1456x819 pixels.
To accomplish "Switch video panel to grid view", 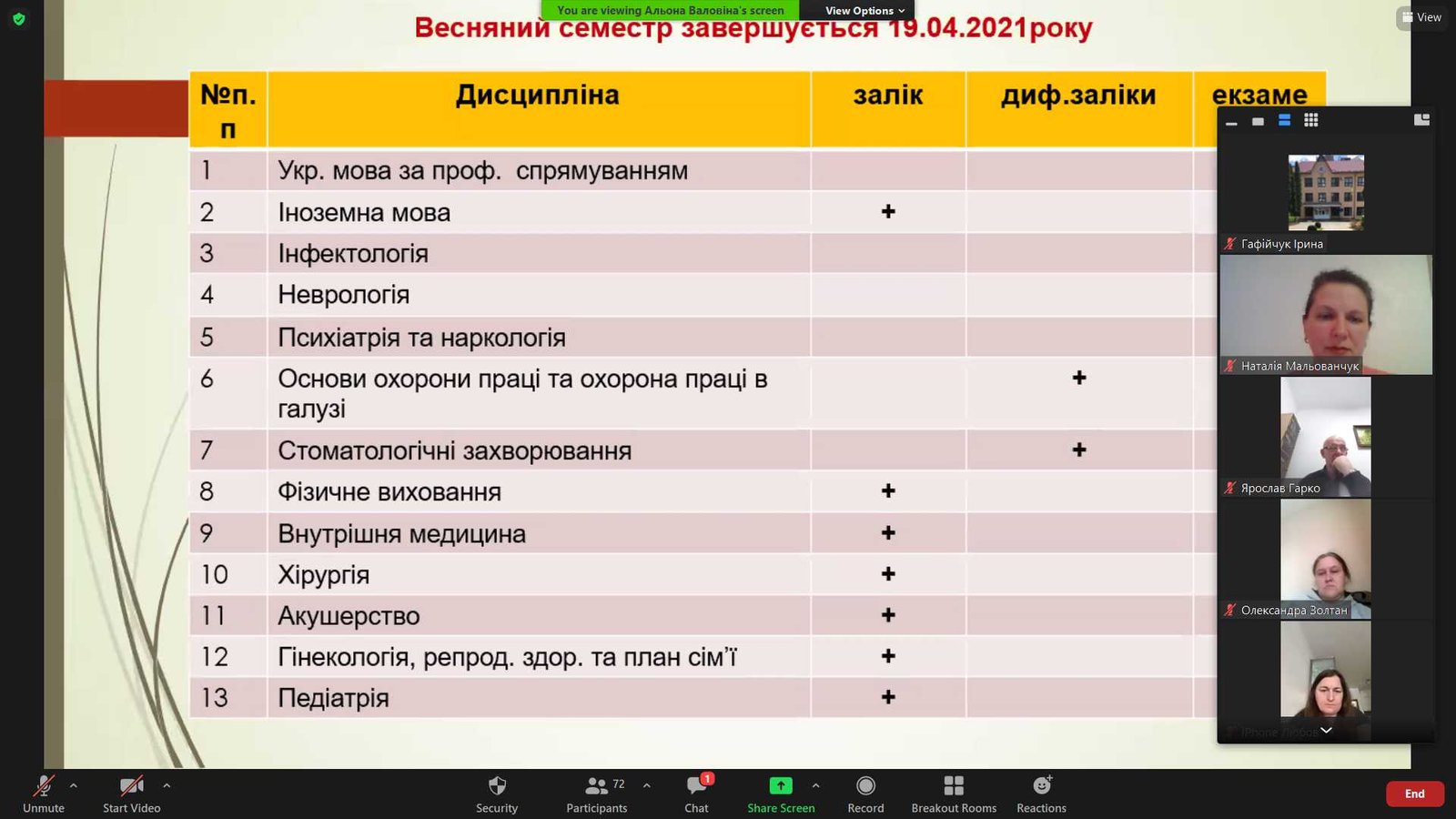I will pyautogui.click(x=1310, y=120).
